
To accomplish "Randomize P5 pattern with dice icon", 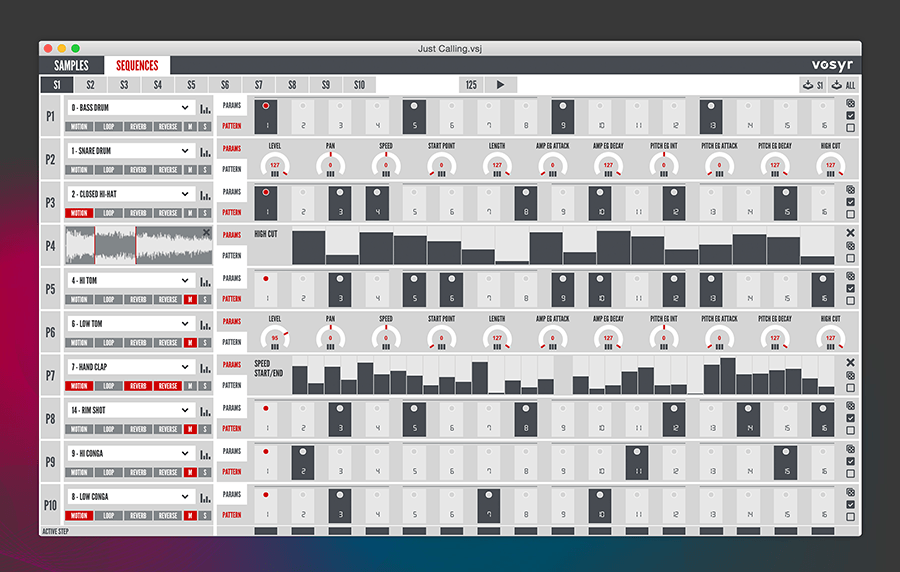I will tap(850, 276).
